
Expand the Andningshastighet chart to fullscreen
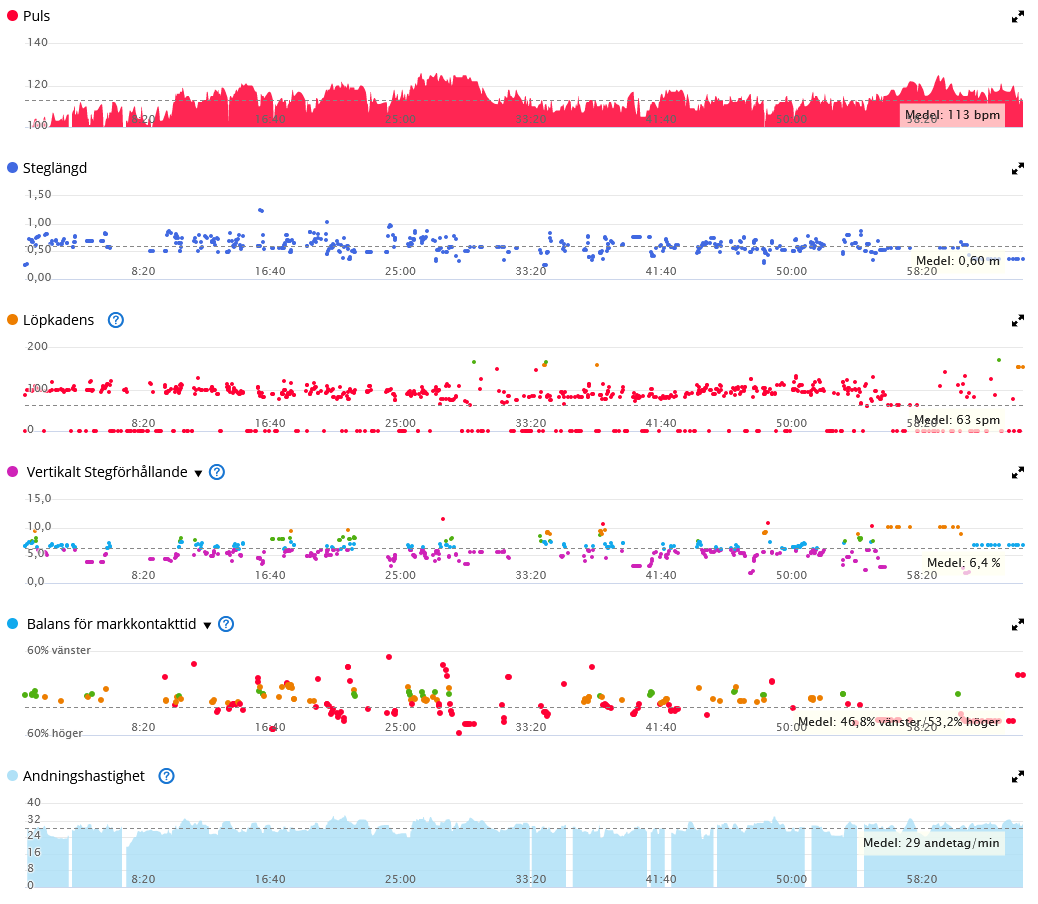(1017, 777)
